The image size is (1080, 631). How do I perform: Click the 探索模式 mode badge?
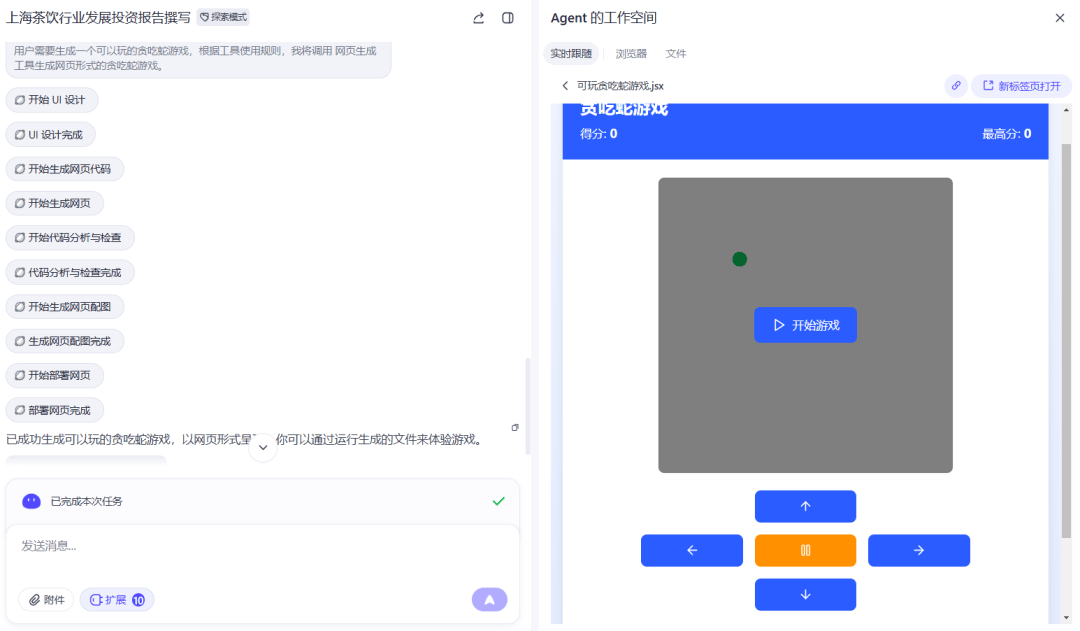[223, 17]
